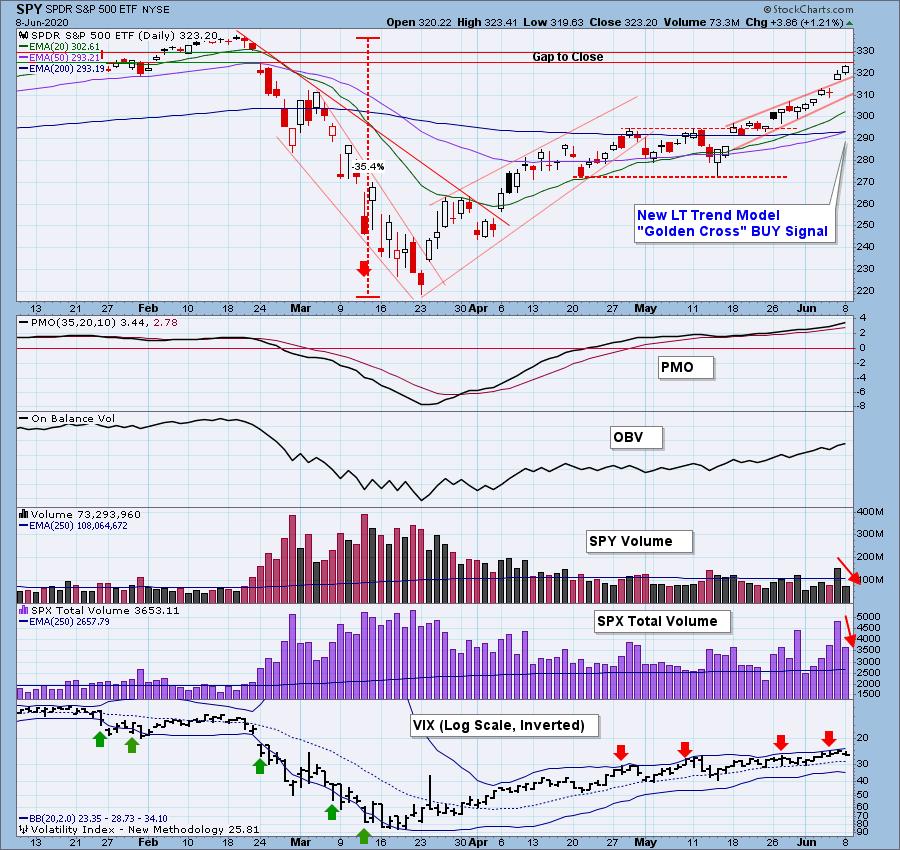Click the PMO(35,20,10) 3.44 legend

coord(104,323)
